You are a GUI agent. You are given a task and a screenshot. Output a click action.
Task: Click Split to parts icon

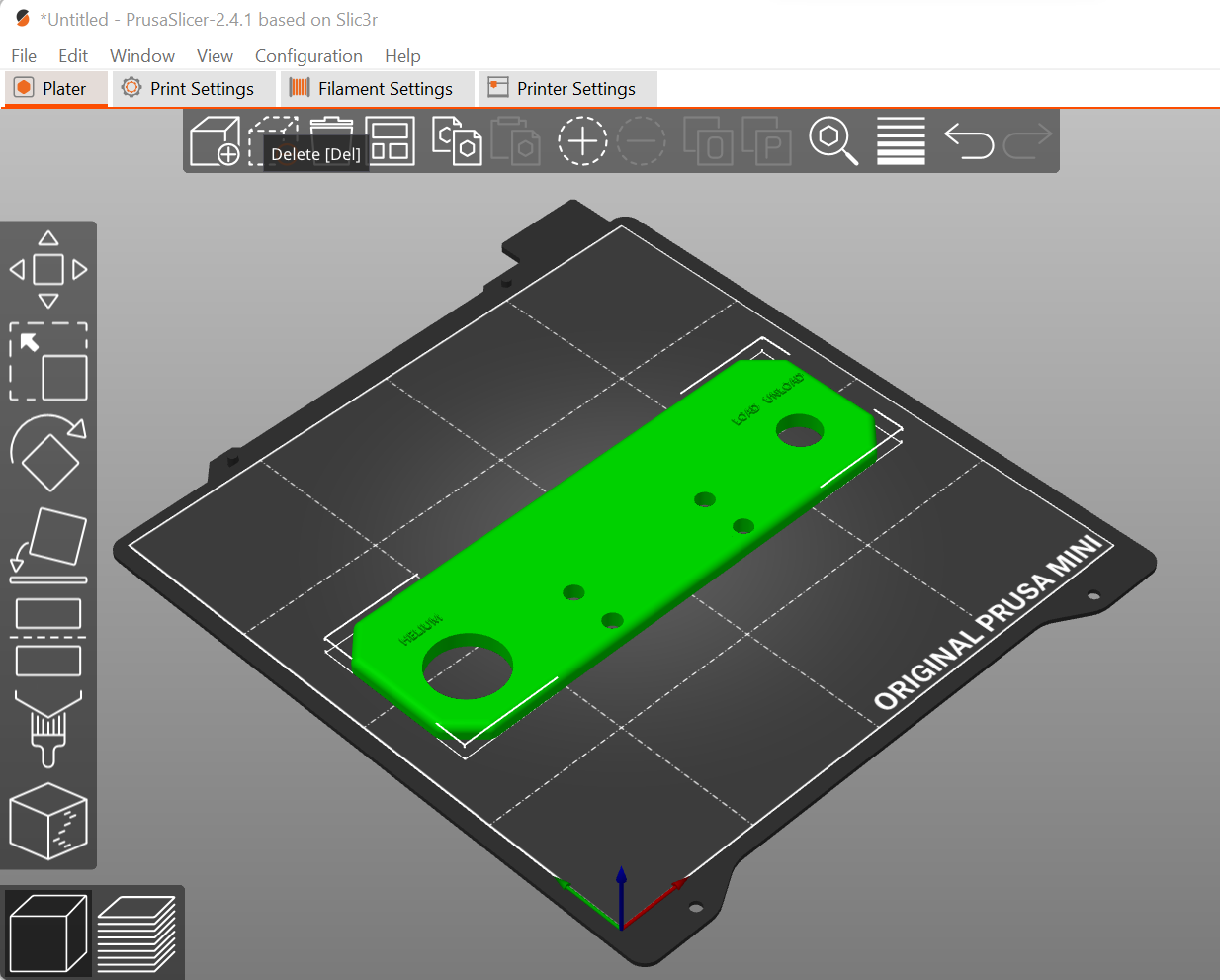click(x=766, y=140)
